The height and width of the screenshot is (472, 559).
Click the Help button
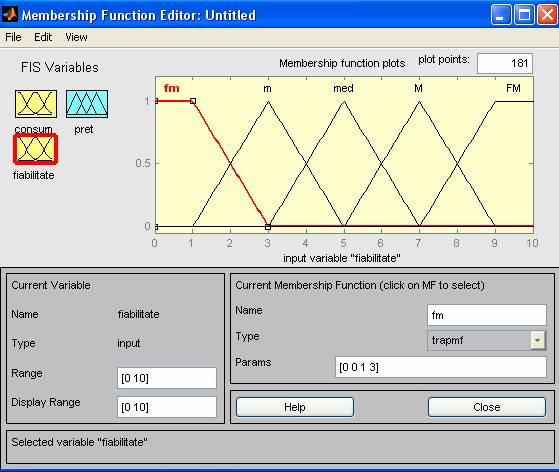[295, 407]
